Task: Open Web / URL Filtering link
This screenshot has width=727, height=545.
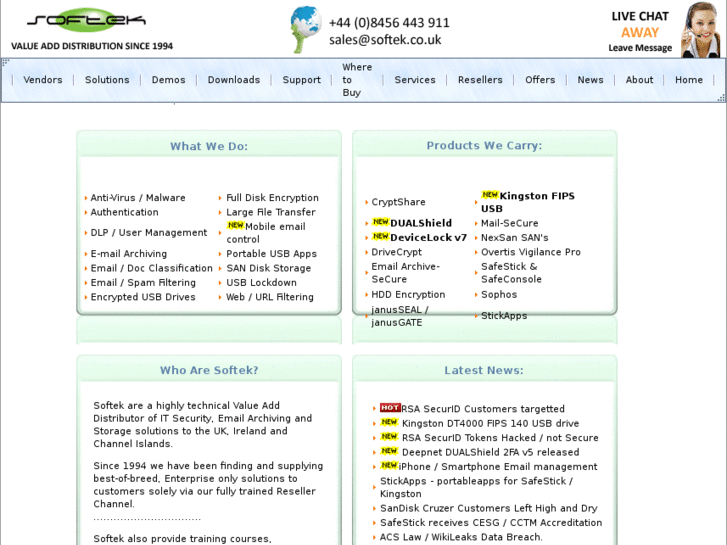Action: [269, 297]
